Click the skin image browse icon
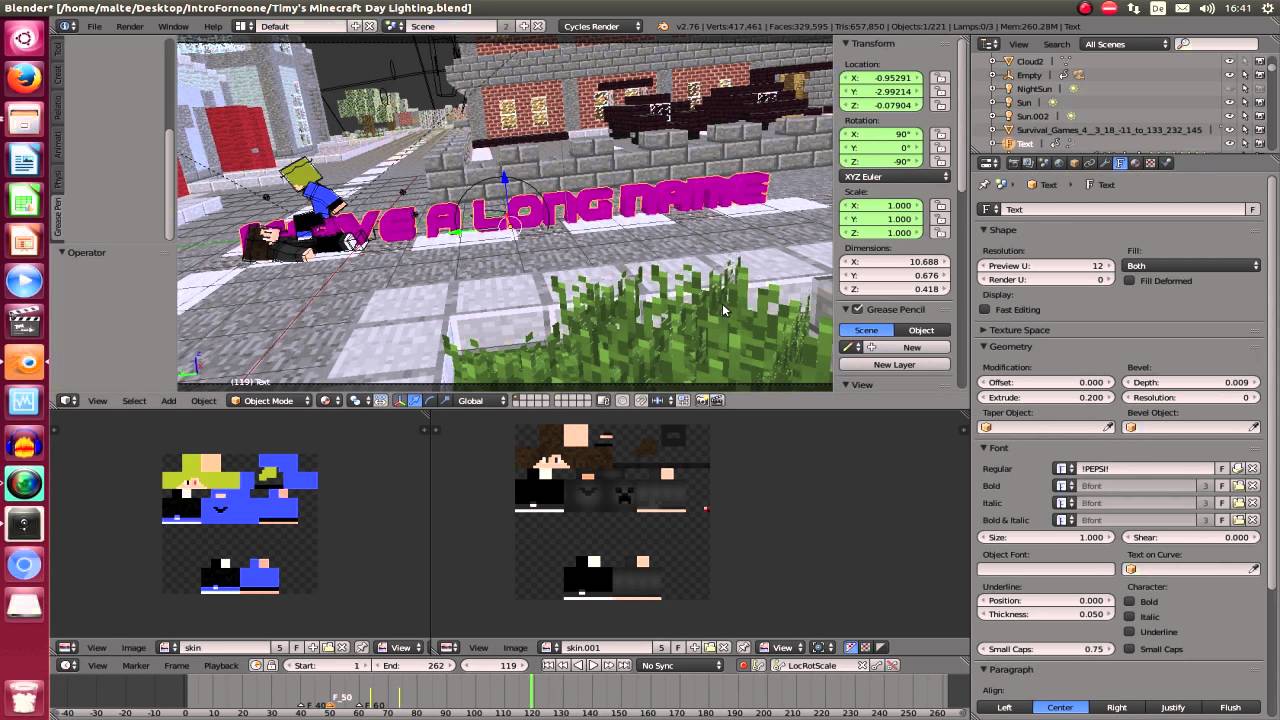This screenshot has width=1280, height=720. coord(170,647)
